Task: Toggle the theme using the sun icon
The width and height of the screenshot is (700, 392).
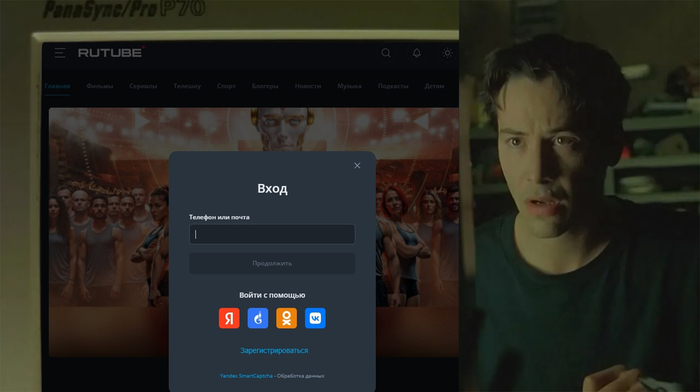Action: (447, 53)
